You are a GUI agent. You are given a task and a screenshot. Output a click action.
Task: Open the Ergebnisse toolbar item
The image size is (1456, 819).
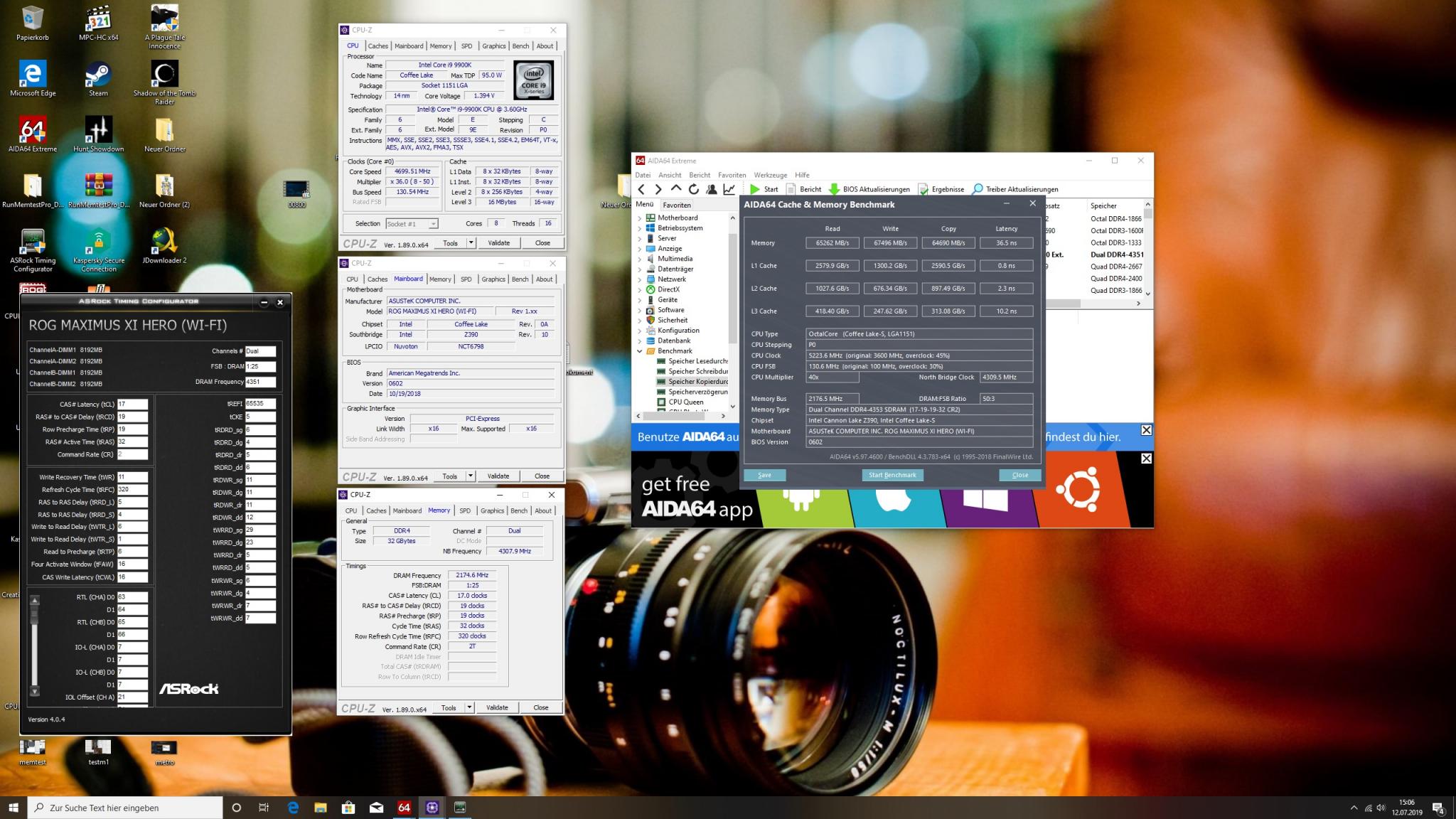point(941,189)
